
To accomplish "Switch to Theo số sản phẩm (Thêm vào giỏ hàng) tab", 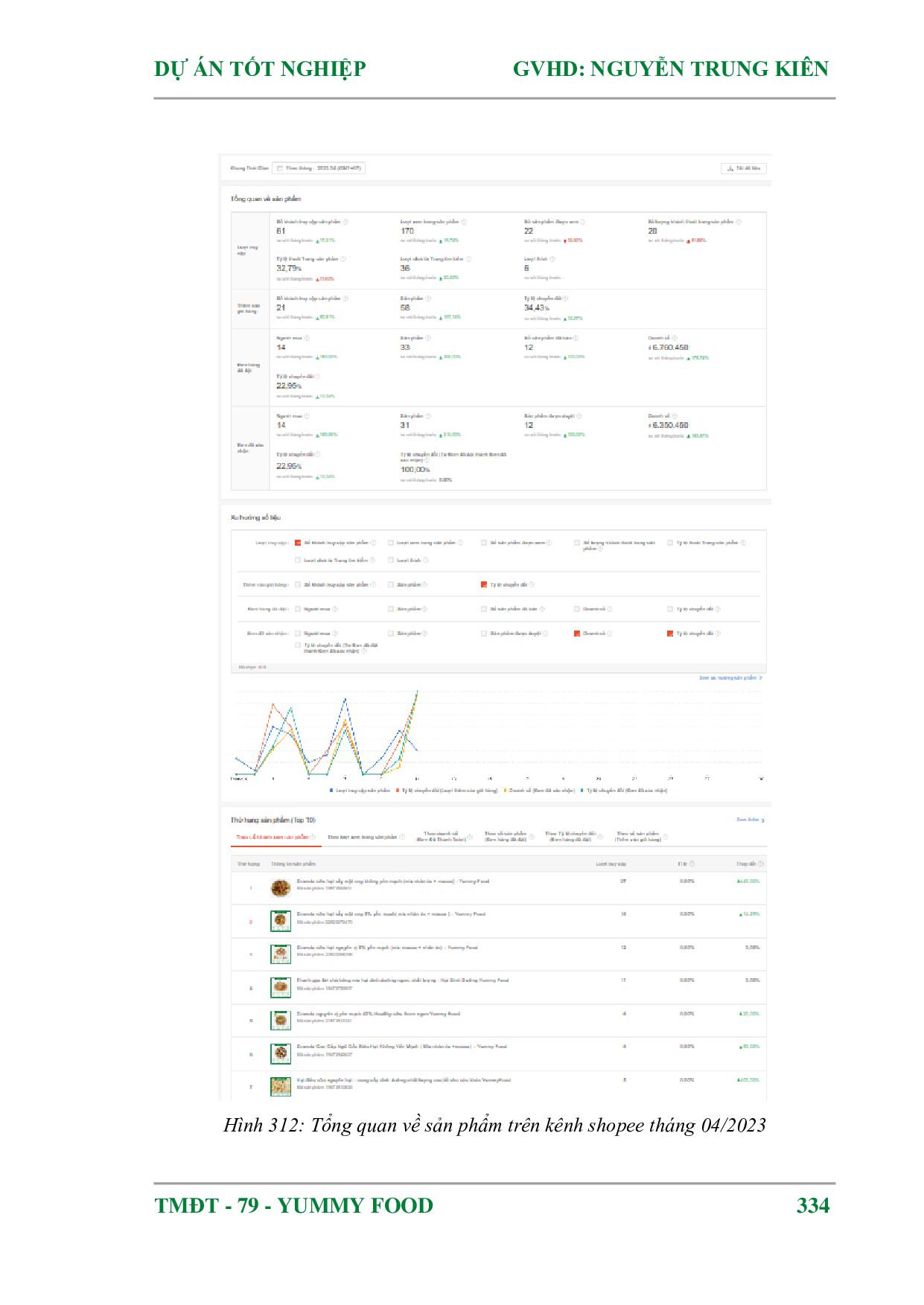I will pyautogui.click(x=640, y=837).
